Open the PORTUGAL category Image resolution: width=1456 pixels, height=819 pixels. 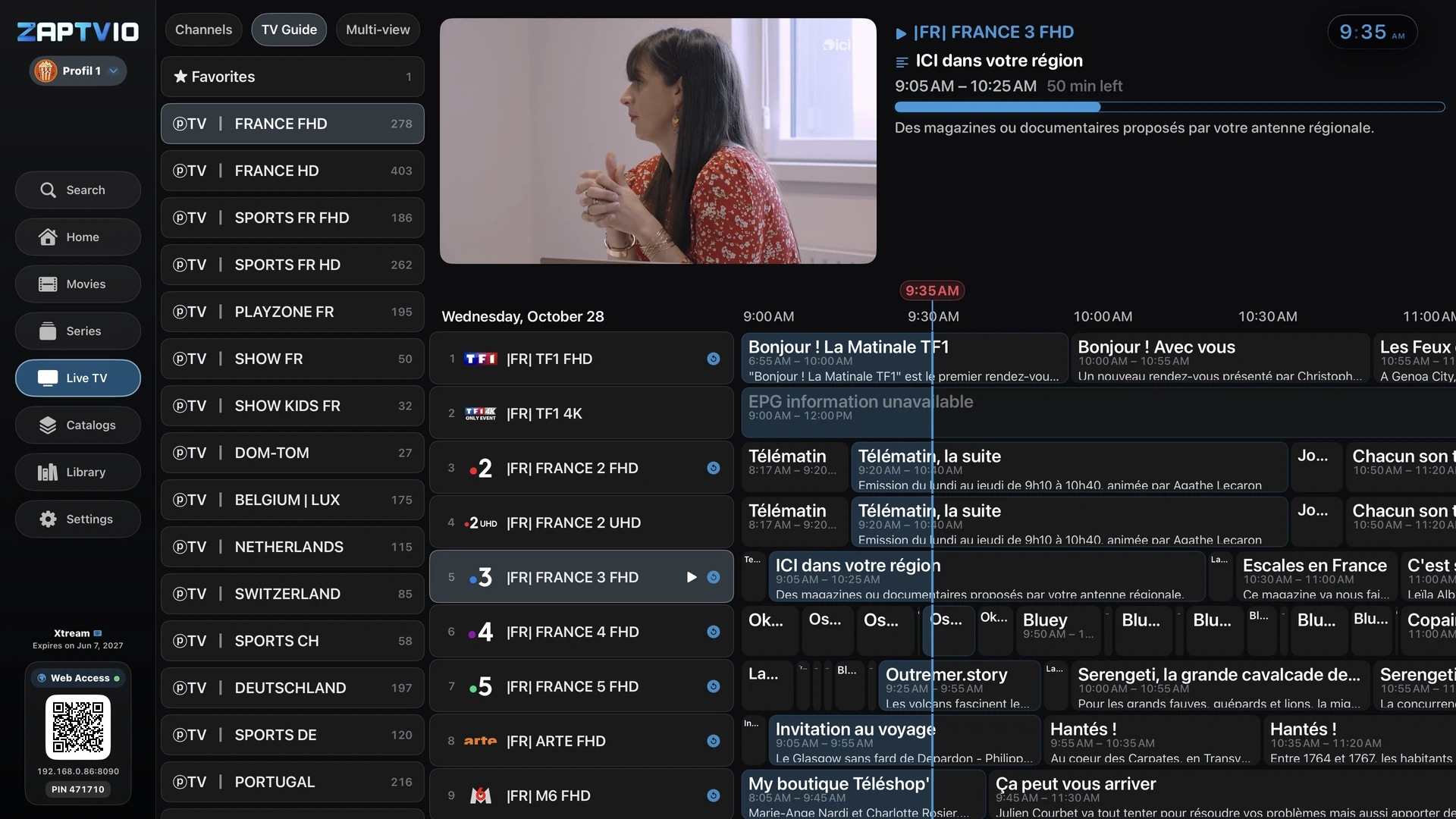click(x=293, y=782)
